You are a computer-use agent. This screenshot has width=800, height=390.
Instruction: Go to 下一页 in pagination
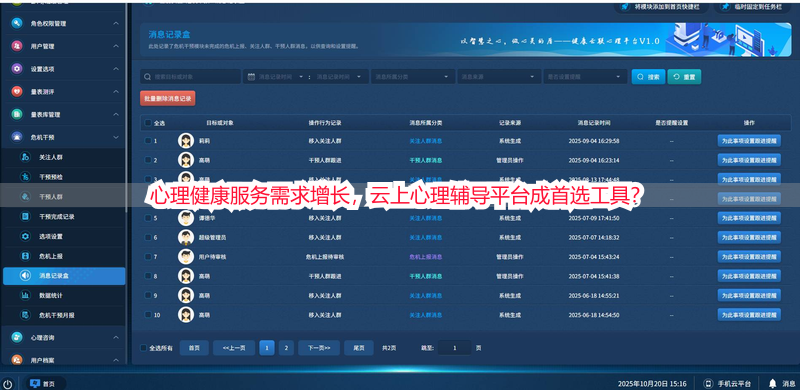click(319, 348)
